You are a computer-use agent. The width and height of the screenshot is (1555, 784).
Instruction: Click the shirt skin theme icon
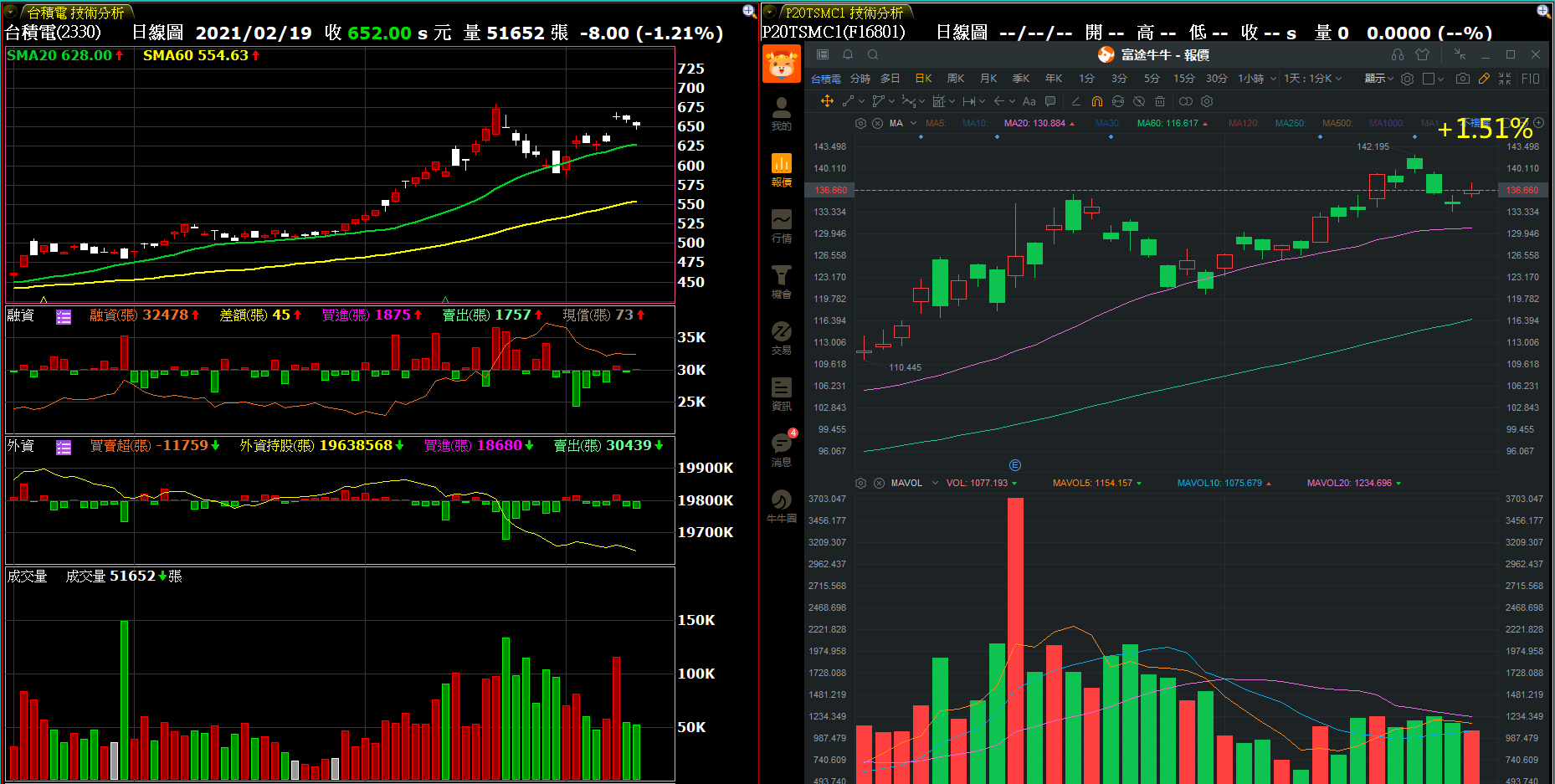pos(1423,54)
